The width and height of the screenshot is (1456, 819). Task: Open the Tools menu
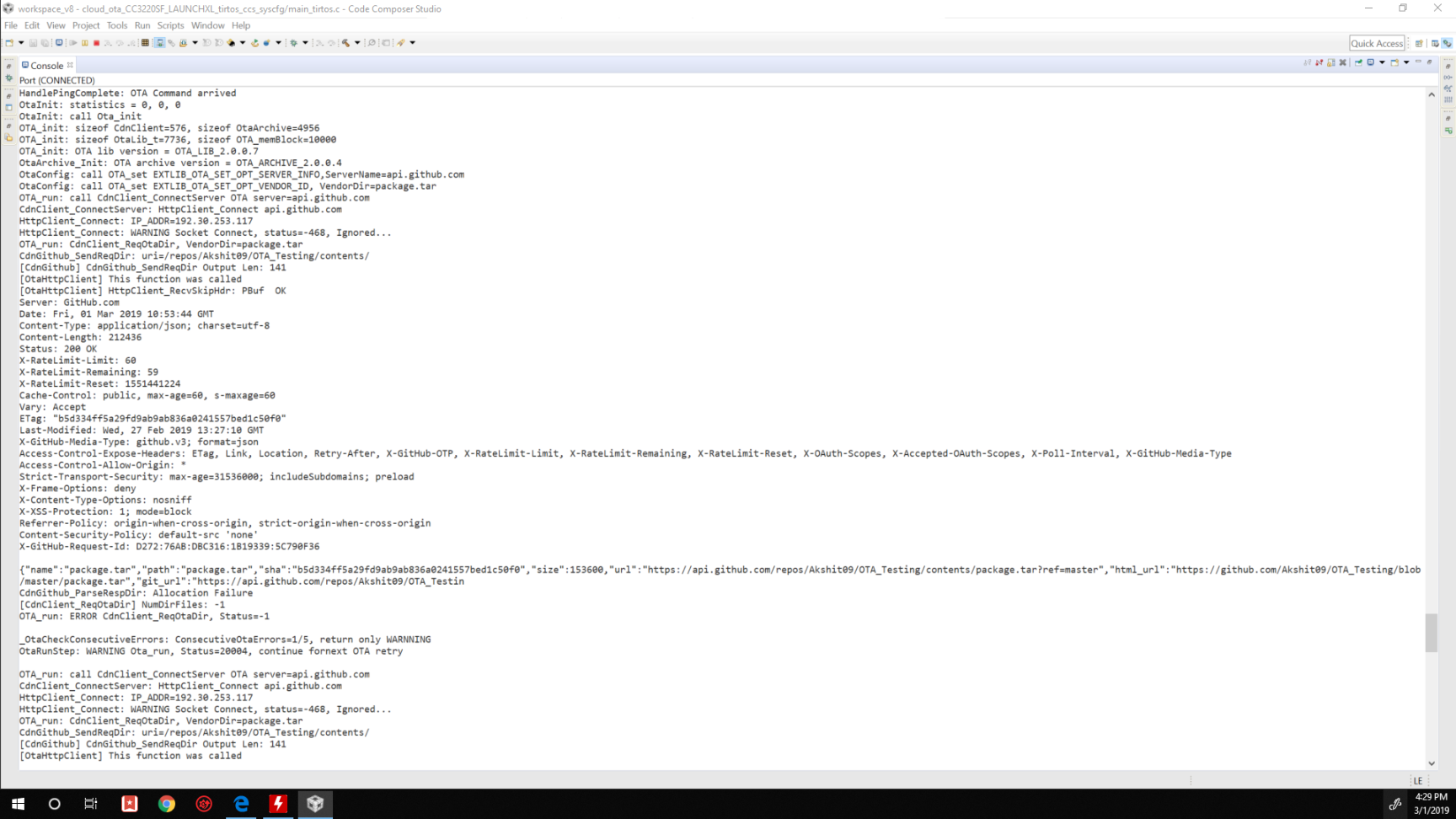point(117,25)
